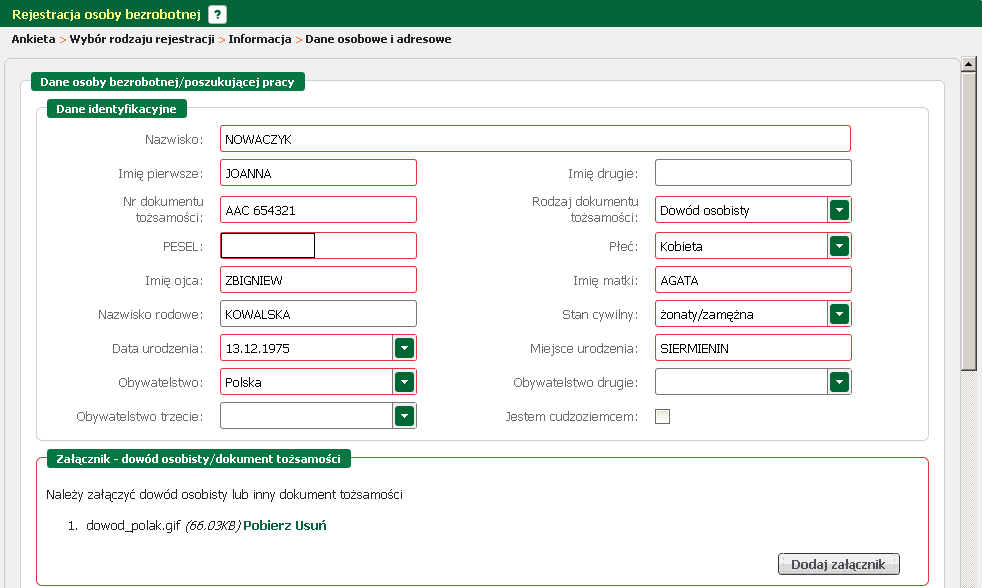
Task: Click into the PESEL input field
Action: point(318,245)
